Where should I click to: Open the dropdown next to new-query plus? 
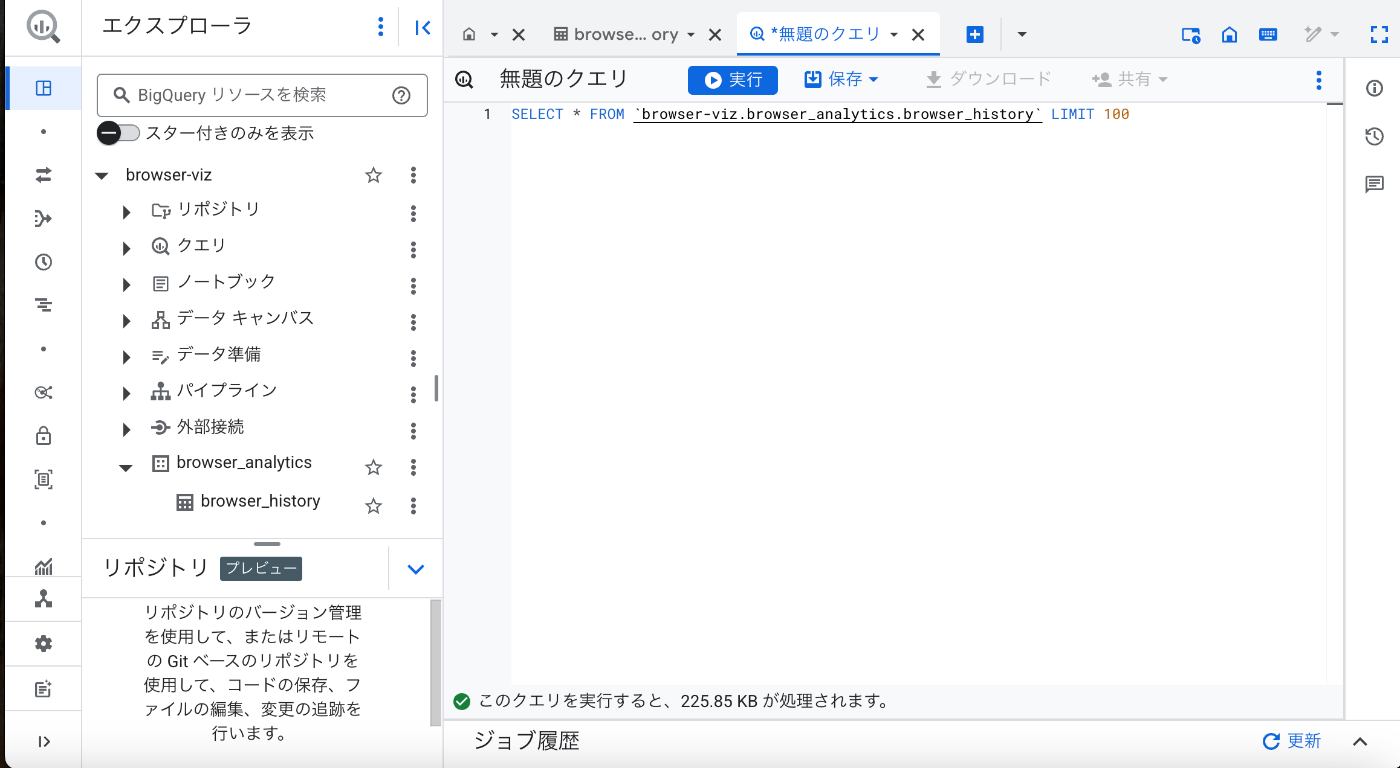point(1021,34)
